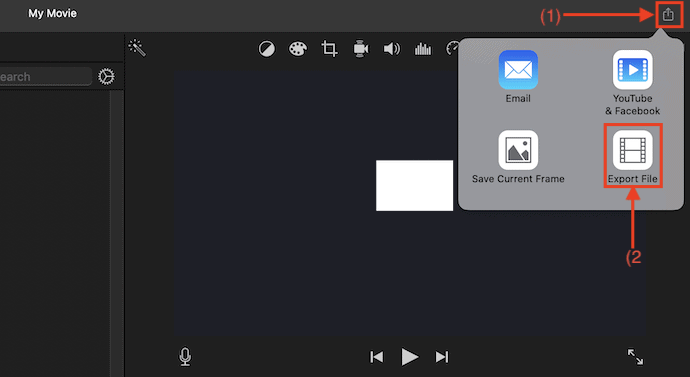The width and height of the screenshot is (690, 377).
Task: Skip to previous clip
Action: click(377, 357)
